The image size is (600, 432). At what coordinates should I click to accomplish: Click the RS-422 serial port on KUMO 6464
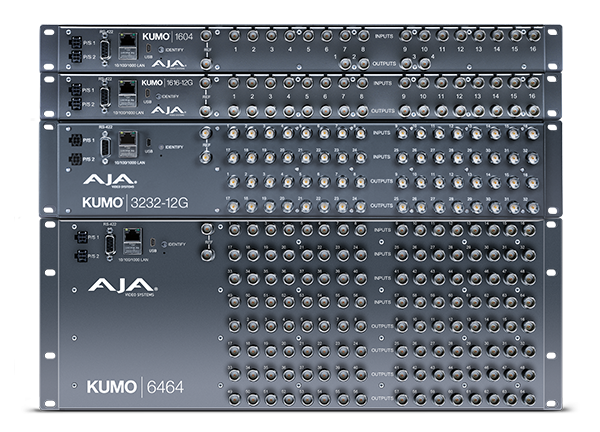tap(110, 245)
